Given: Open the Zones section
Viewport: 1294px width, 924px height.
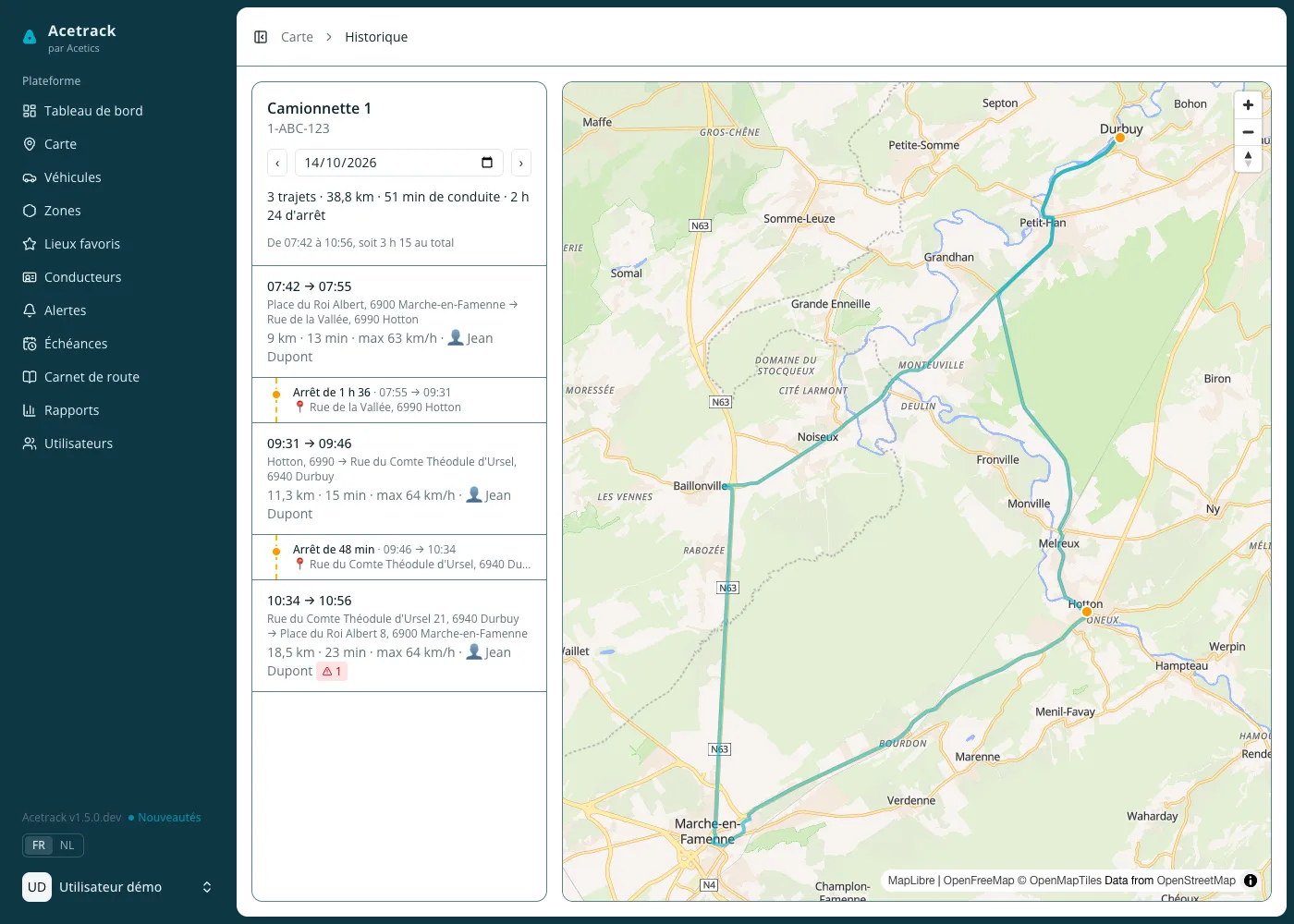Looking at the screenshot, I should tap(118, 211).
